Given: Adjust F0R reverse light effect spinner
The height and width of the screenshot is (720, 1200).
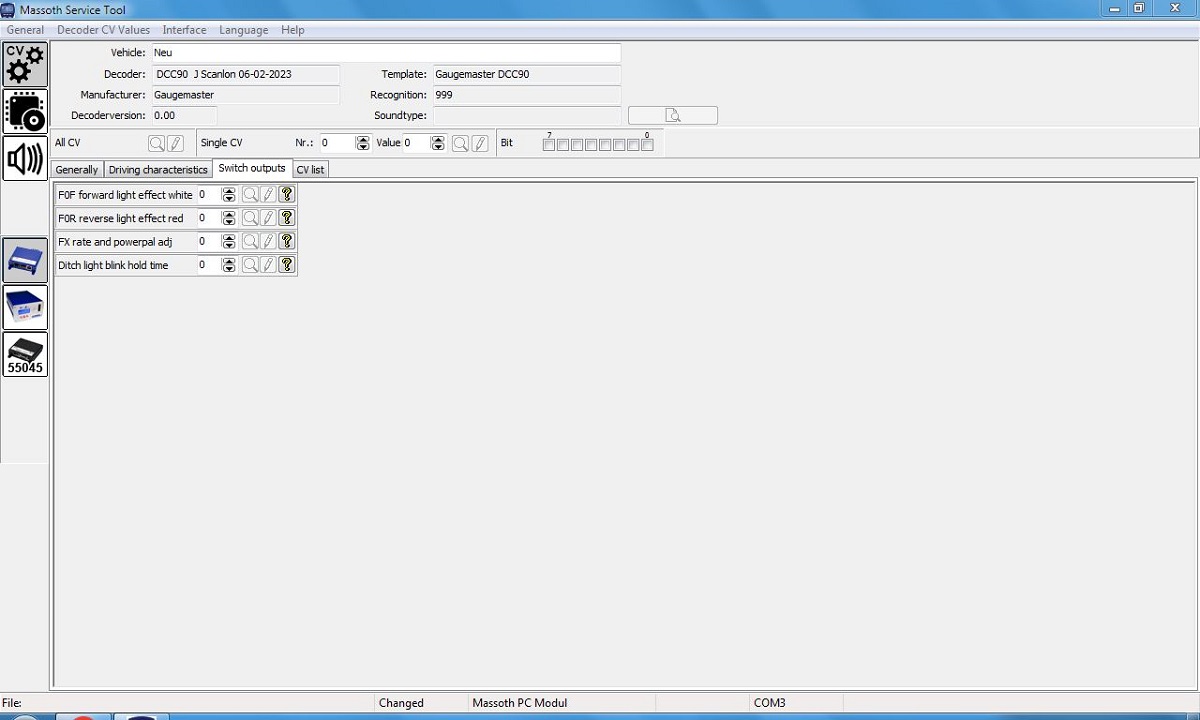Looking at the screenshot, I should coord(229,218).
